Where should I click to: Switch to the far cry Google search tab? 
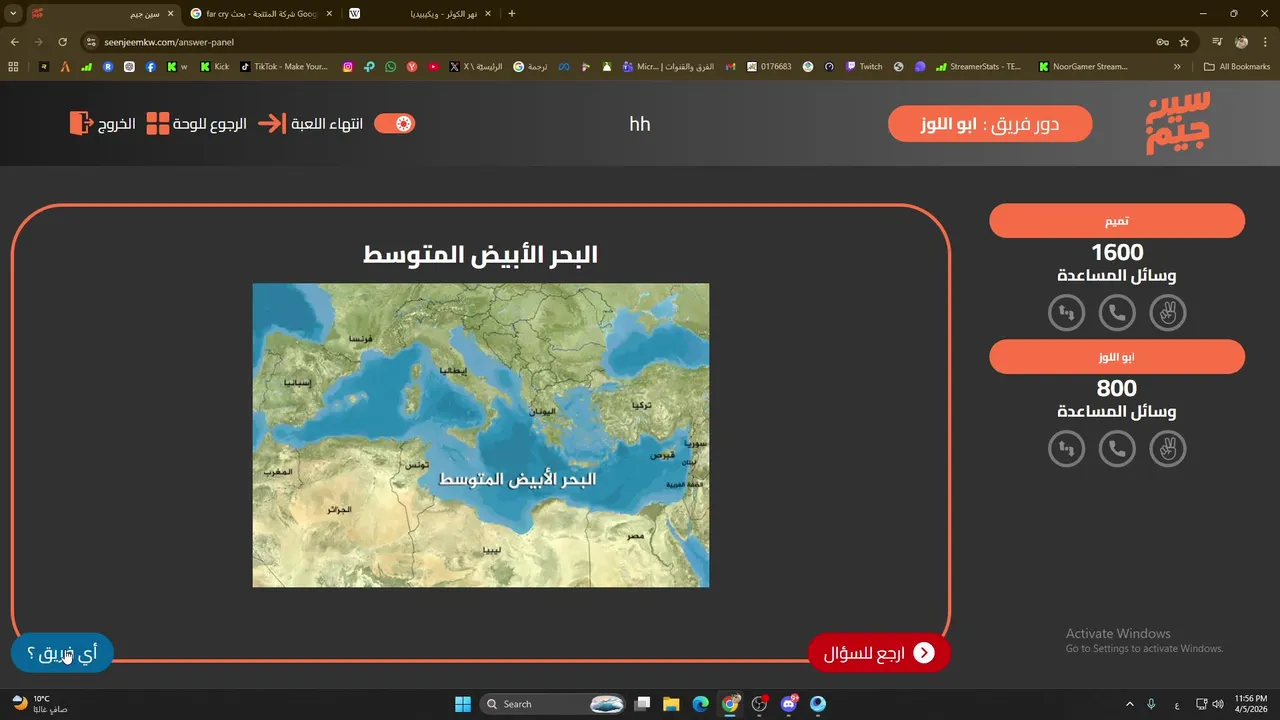pos(260,14)
